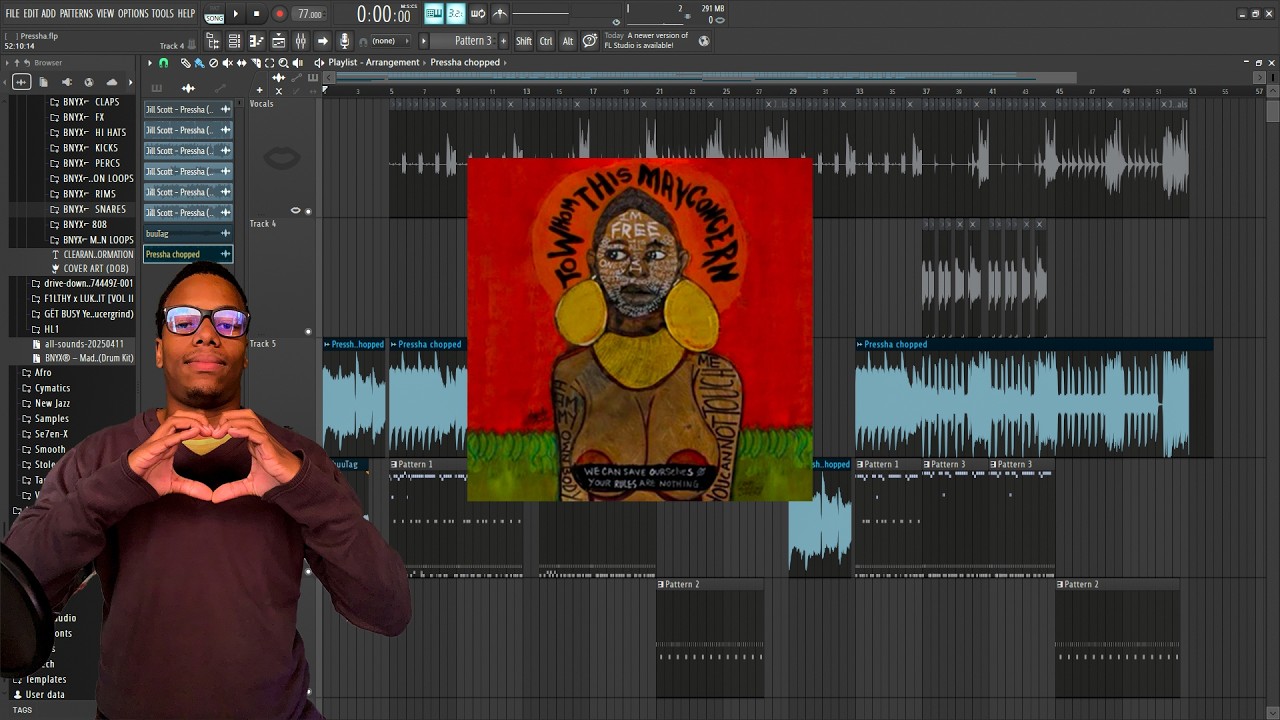Open the Piano Roll view button

256,41
